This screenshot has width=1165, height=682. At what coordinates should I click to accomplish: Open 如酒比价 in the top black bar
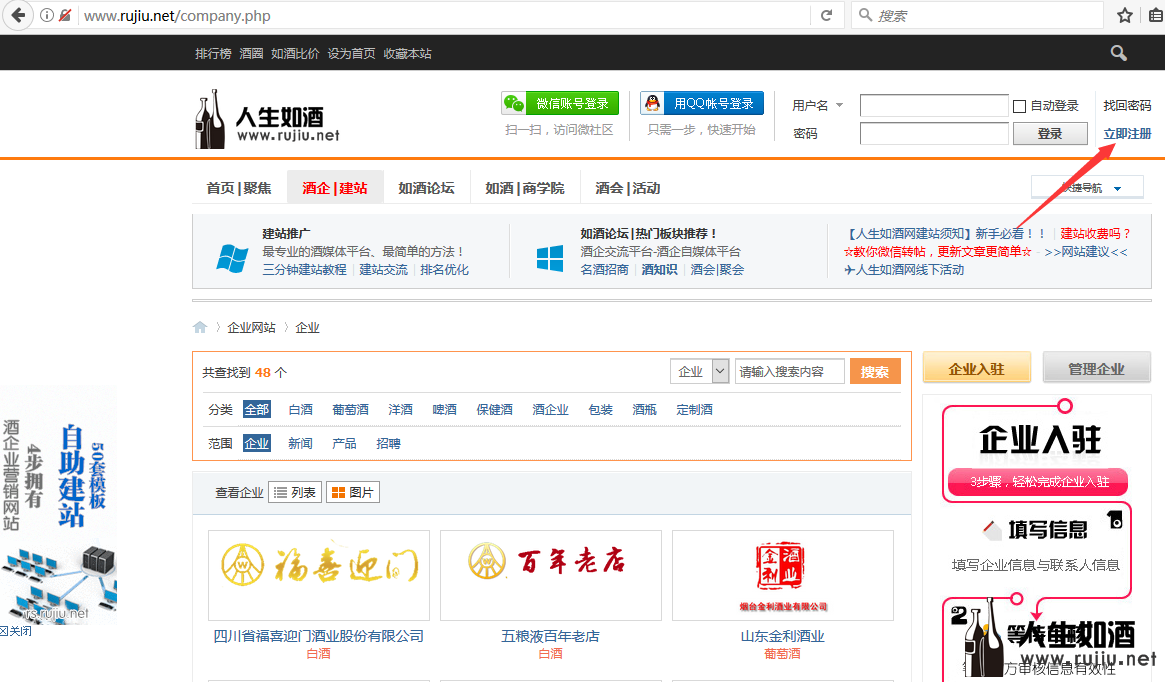tap(295, 53)
